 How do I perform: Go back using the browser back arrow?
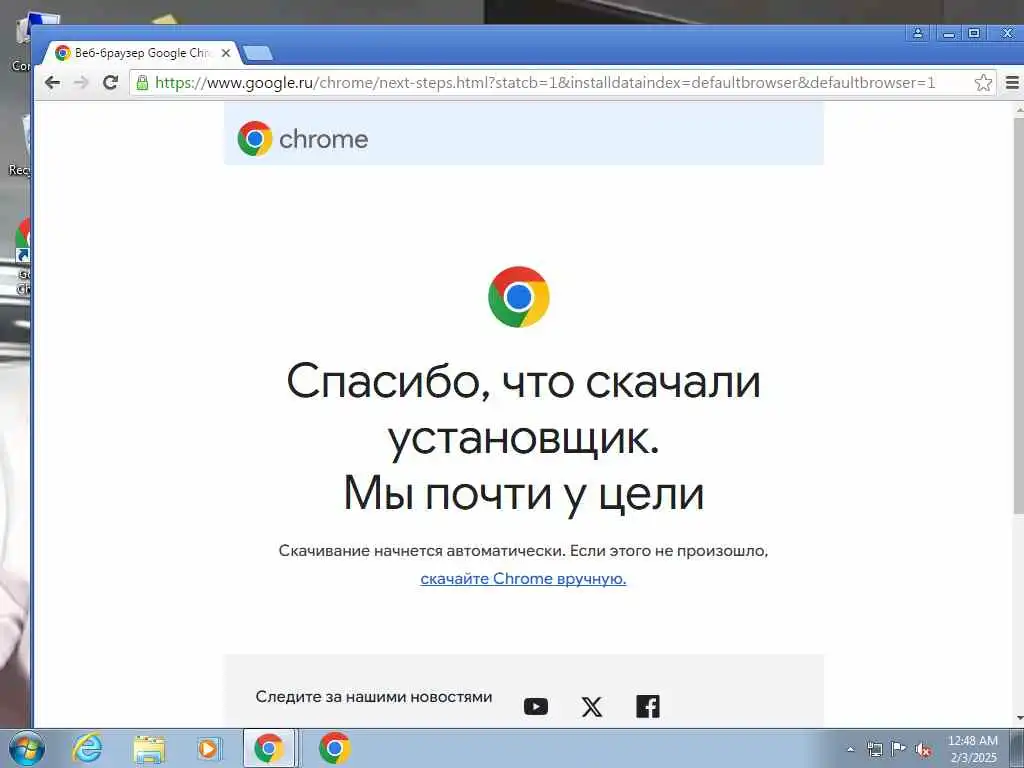tap(52, 82)
